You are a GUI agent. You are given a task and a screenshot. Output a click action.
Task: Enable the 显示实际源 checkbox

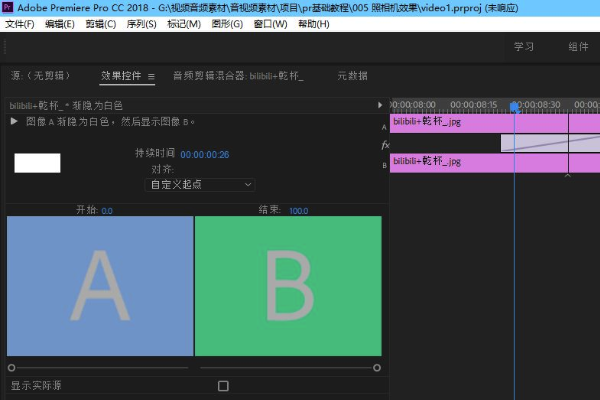click(x=223, y=386)
